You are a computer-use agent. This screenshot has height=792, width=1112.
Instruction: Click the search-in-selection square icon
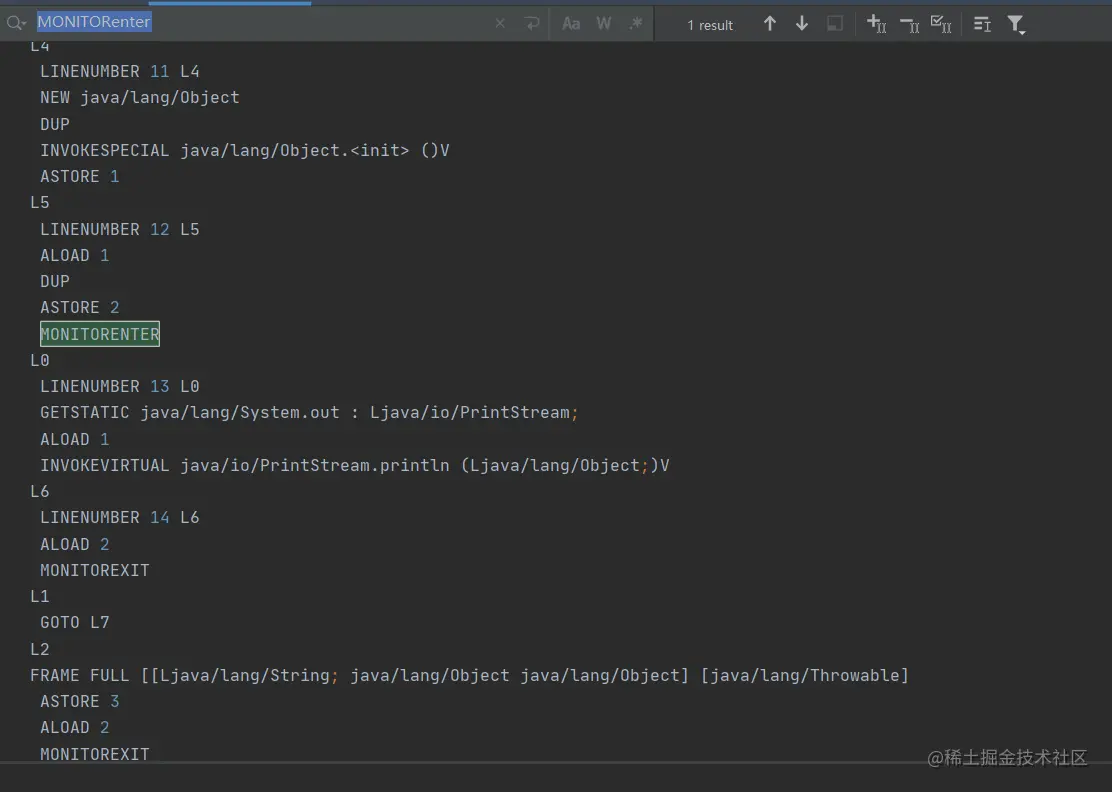835,24
